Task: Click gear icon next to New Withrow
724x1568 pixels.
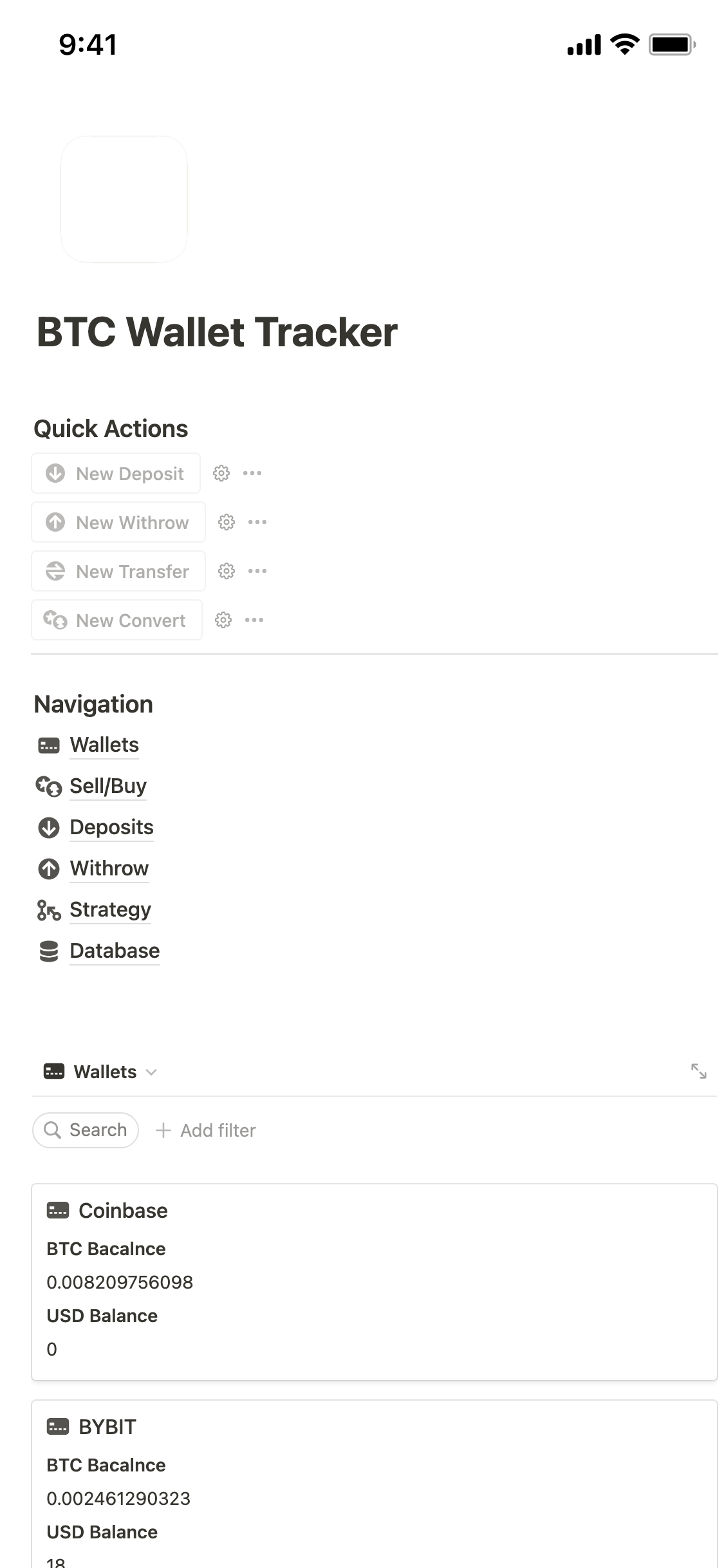Action: pyautogui.click(x=226, y=522)
